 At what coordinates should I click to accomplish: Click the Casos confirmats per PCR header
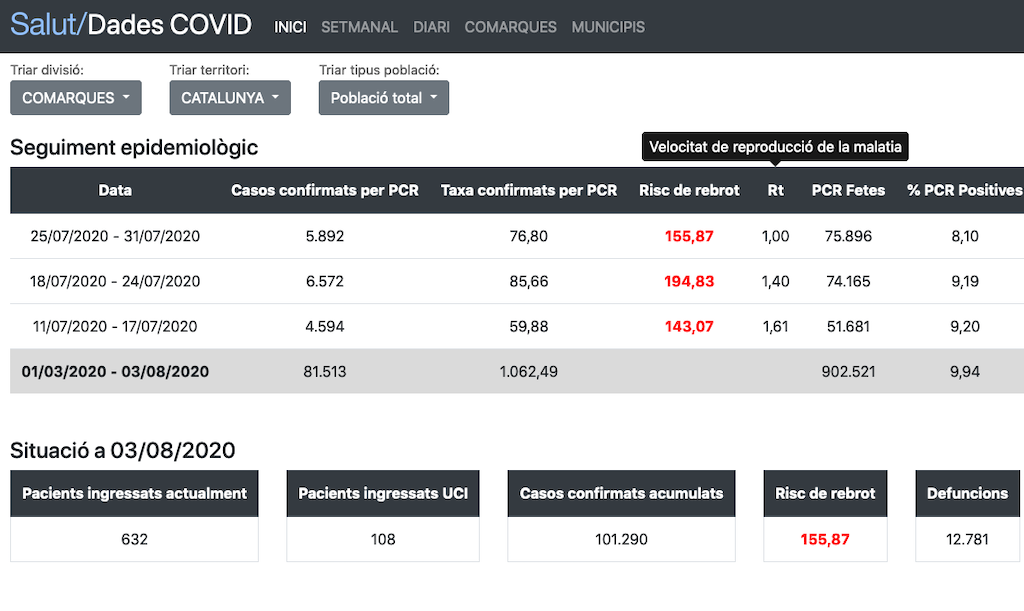(x=324, y=190)
